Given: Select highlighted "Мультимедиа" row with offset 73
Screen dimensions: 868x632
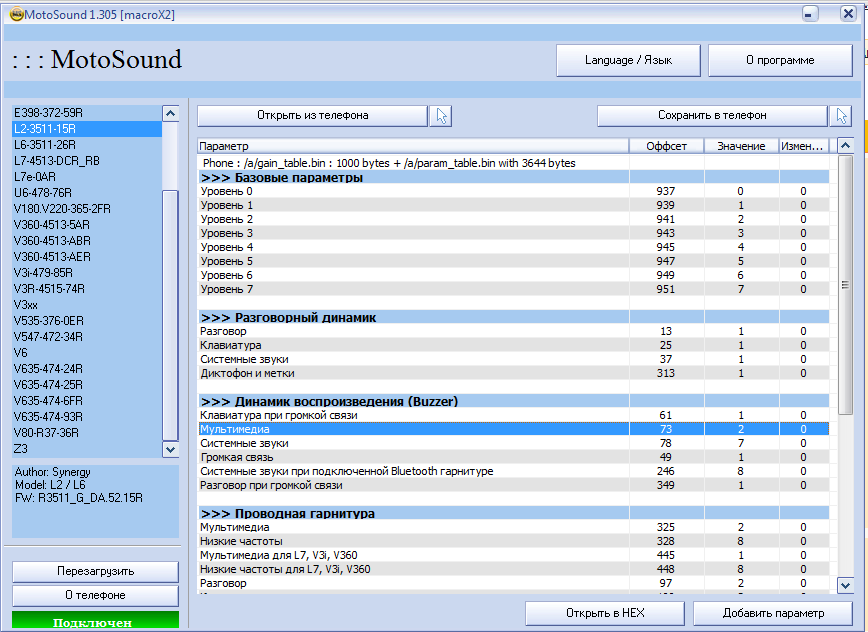Looking at the screenshot, I should pyautogui.click(x=513, y=429).
